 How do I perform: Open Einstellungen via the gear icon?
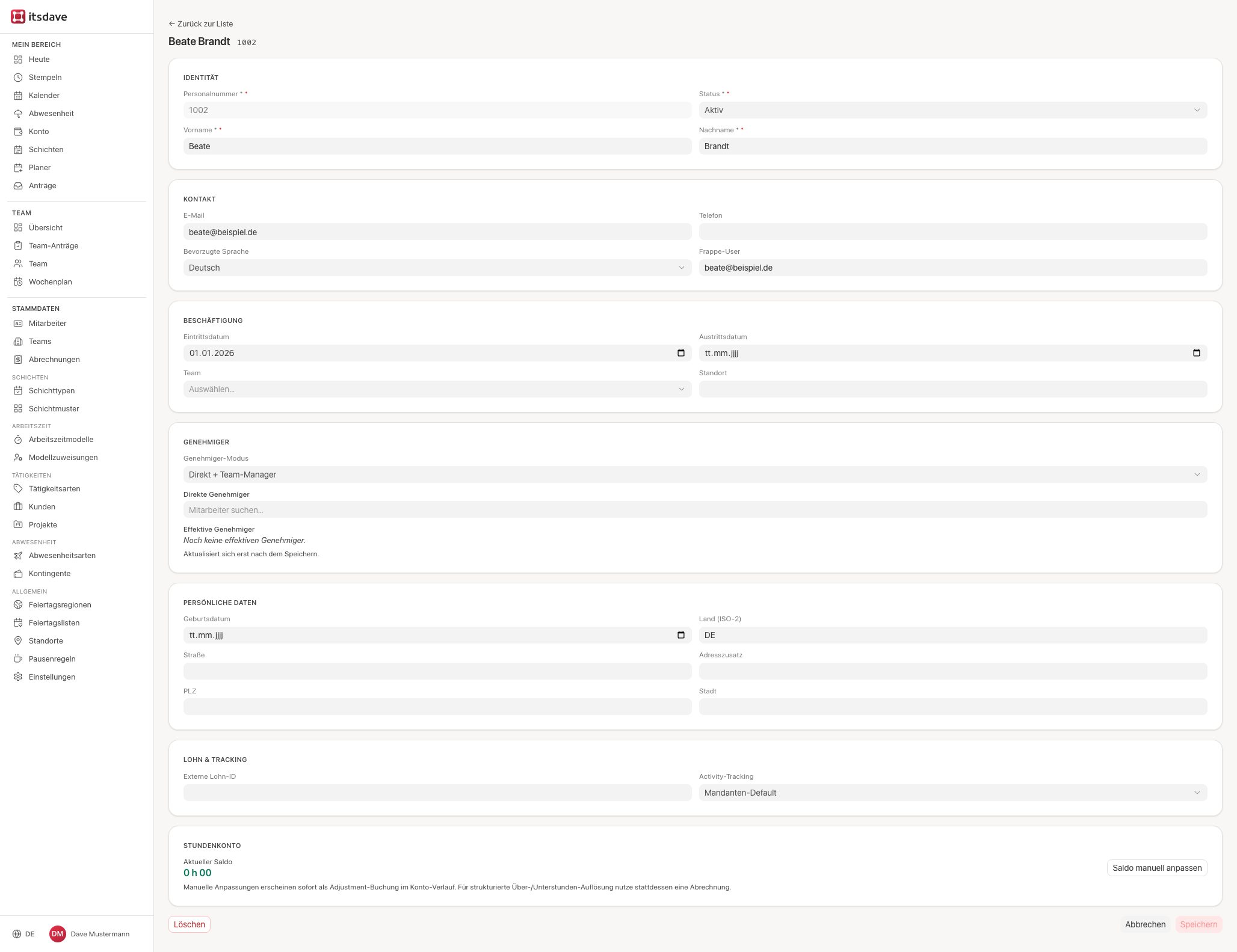coord(18,677)
